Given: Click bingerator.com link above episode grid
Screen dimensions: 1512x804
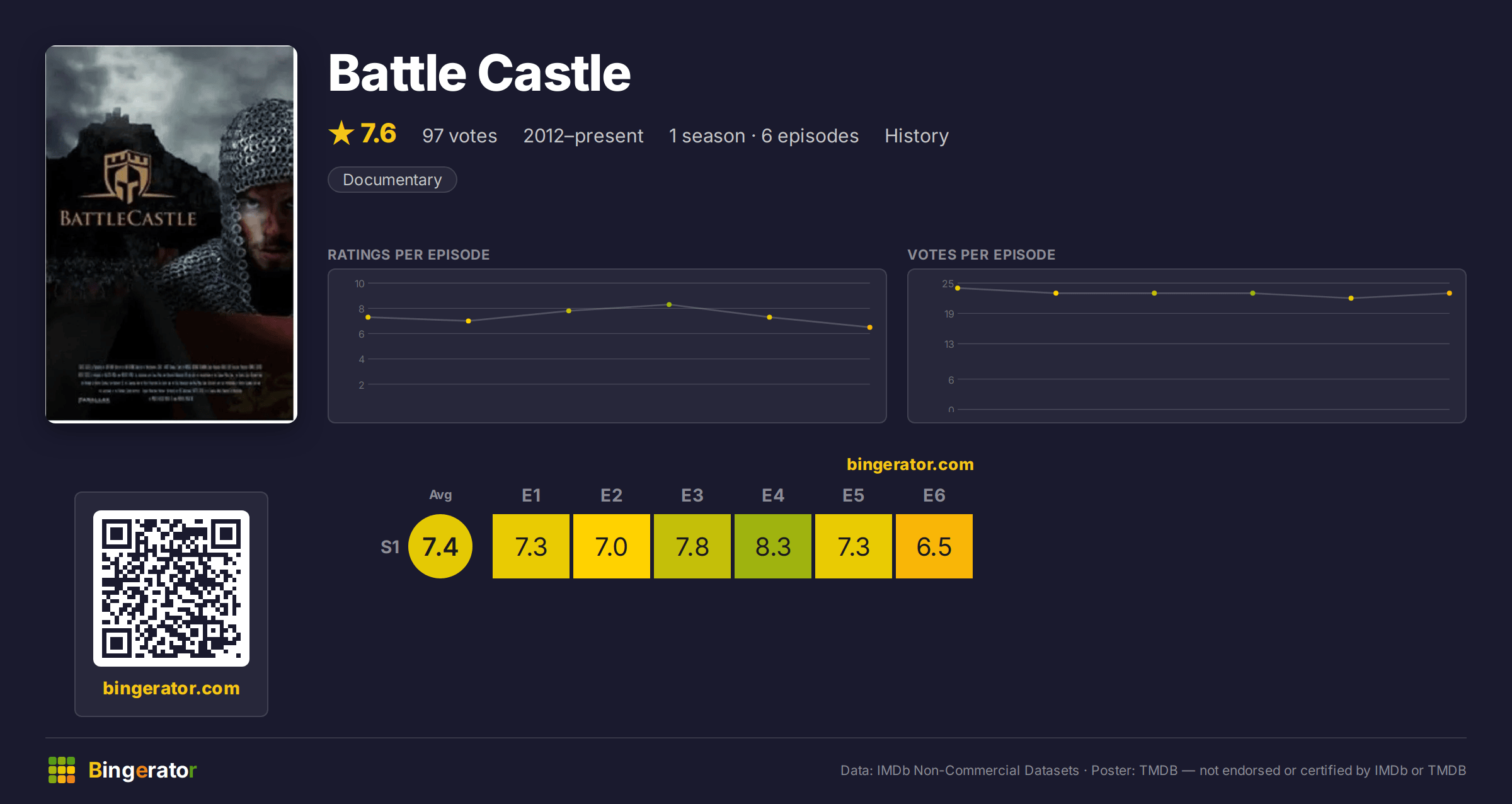Looking at the screenshot, I should (910, 464).
